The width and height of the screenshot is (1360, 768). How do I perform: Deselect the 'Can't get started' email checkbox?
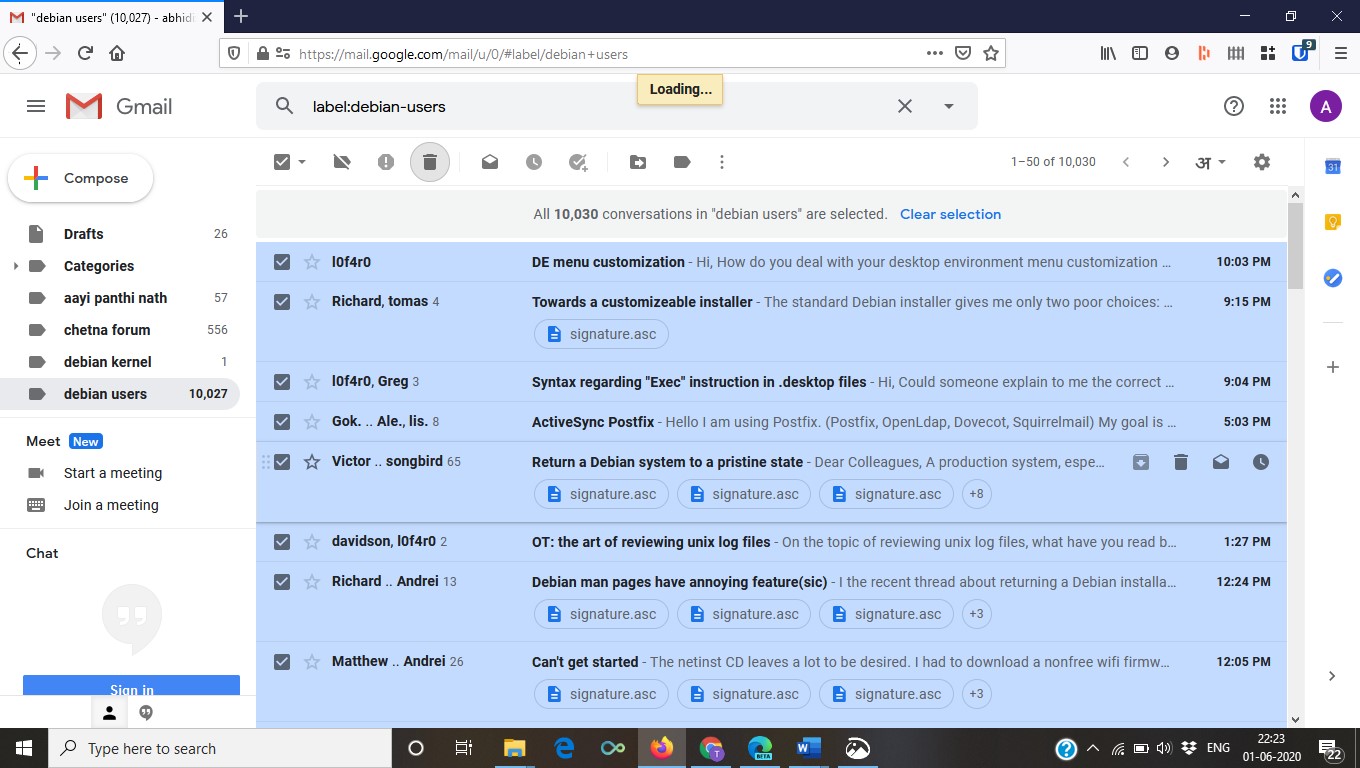pos(283,661)
